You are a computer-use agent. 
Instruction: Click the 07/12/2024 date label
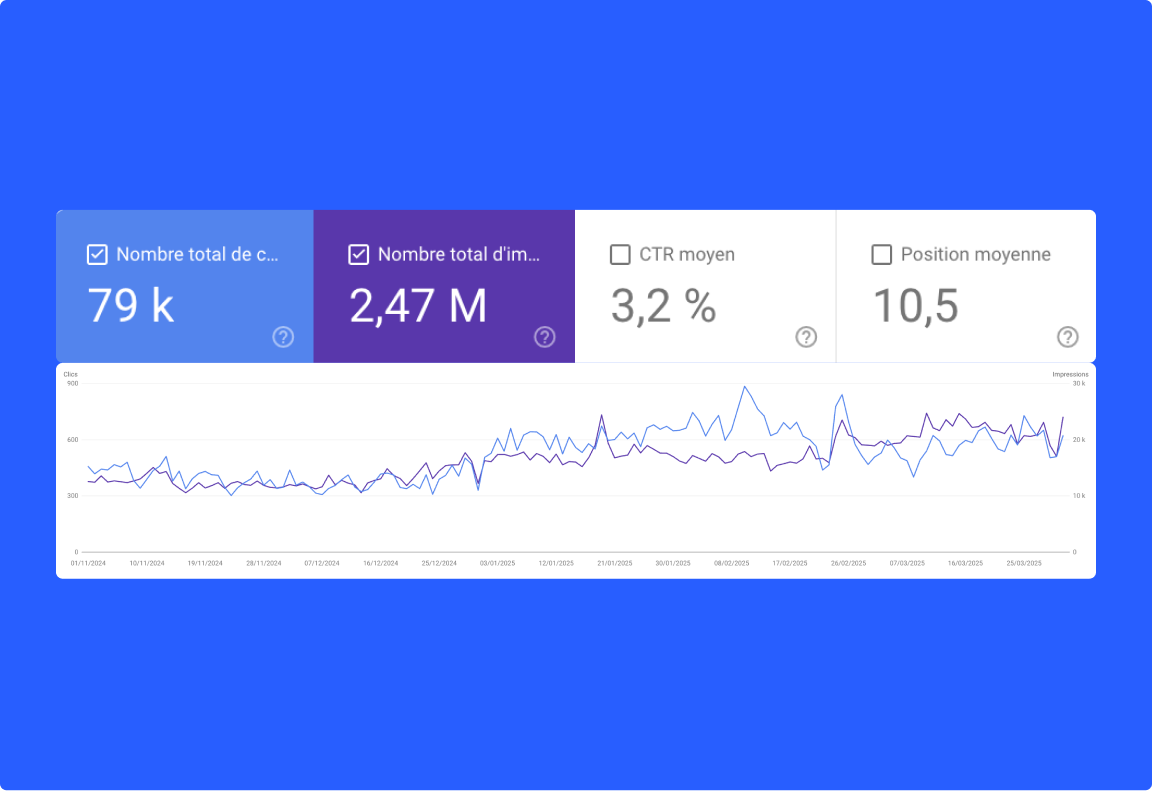322,563
